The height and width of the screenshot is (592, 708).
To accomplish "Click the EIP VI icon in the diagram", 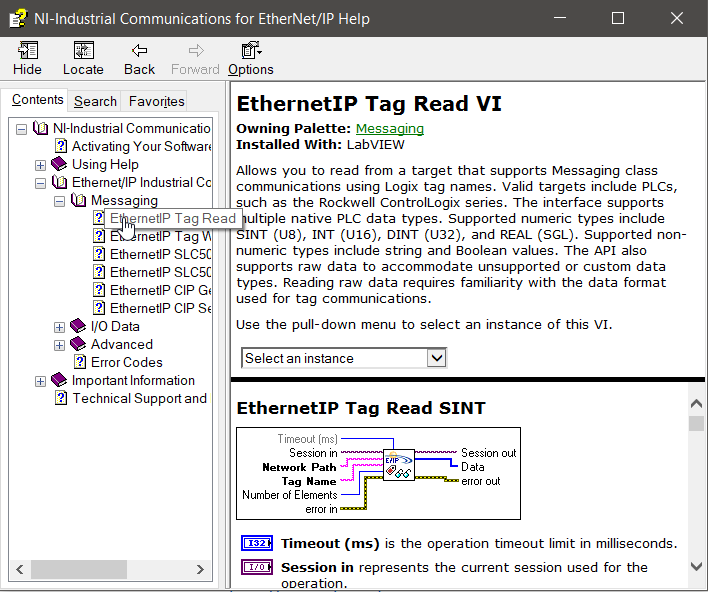I will [x=399, y=465].
